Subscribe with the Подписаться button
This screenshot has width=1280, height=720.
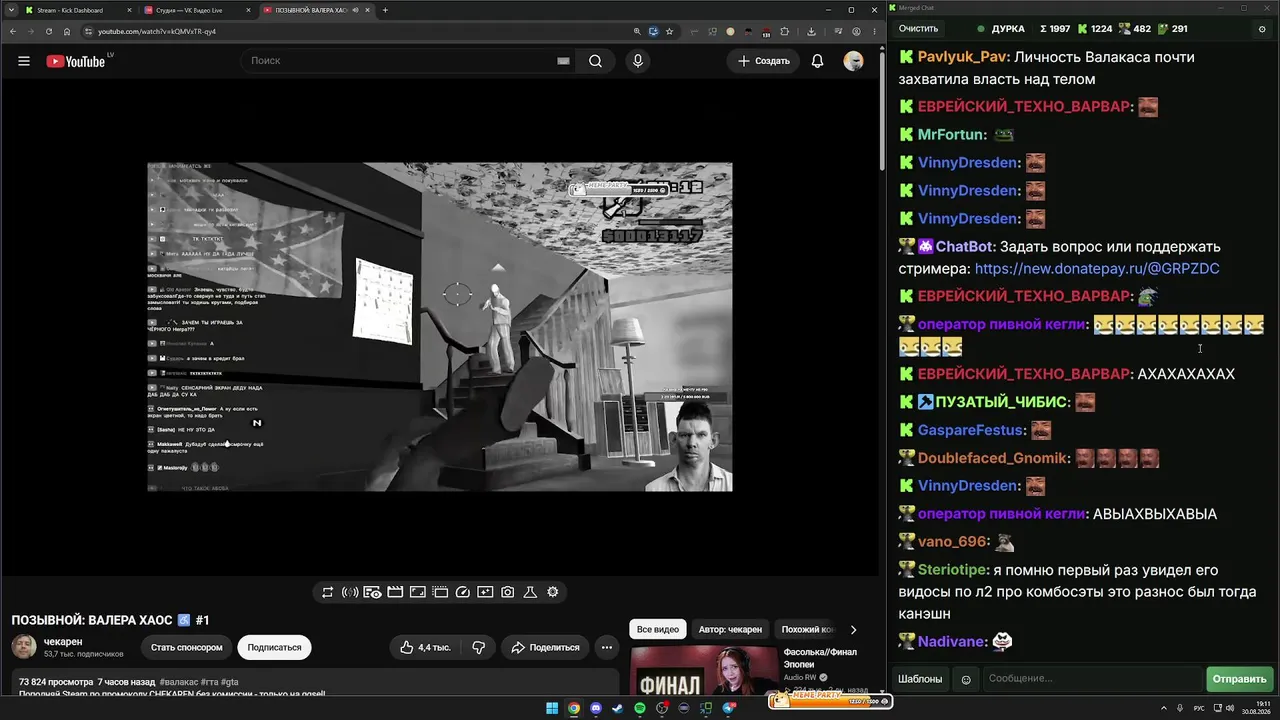[x=274, y=647]
